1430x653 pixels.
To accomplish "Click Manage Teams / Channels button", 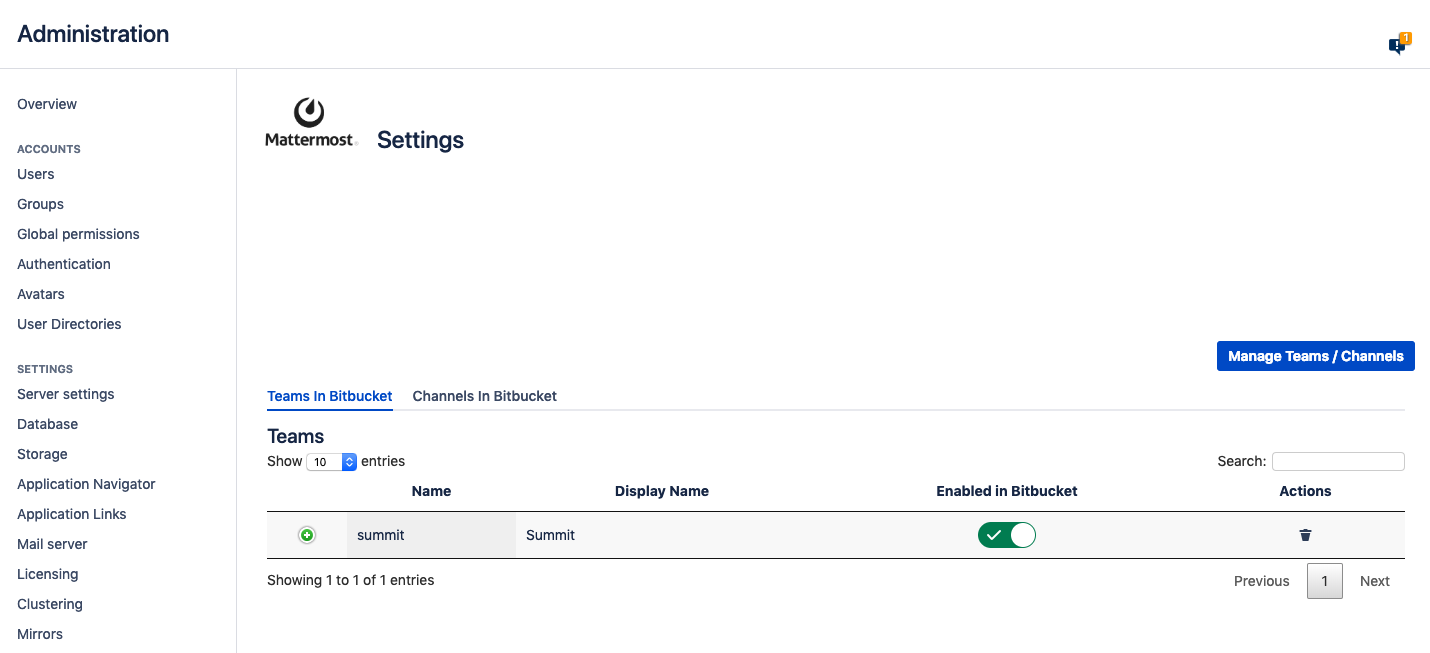I will pos(1315,356).
